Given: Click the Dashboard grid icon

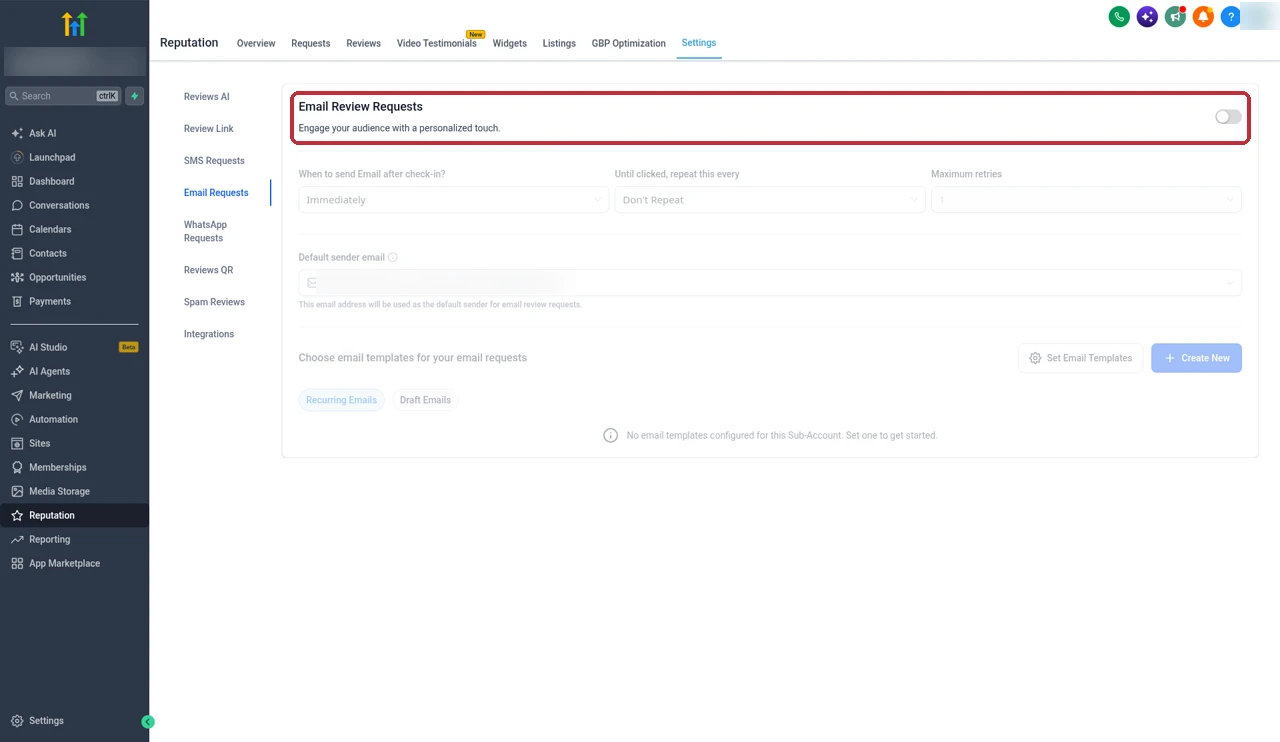Looking at the screenshot, I should 17,181.
